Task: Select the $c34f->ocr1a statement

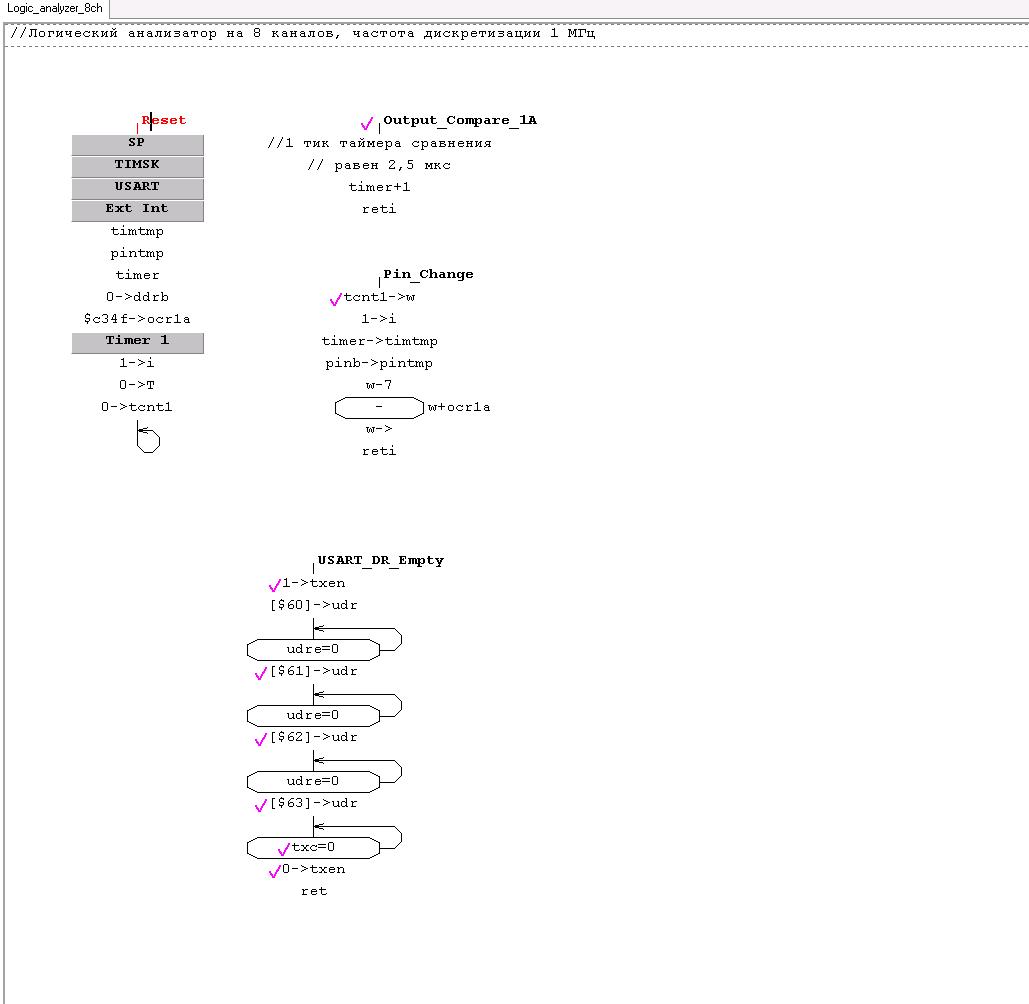Action: click(x=137, y=319)
